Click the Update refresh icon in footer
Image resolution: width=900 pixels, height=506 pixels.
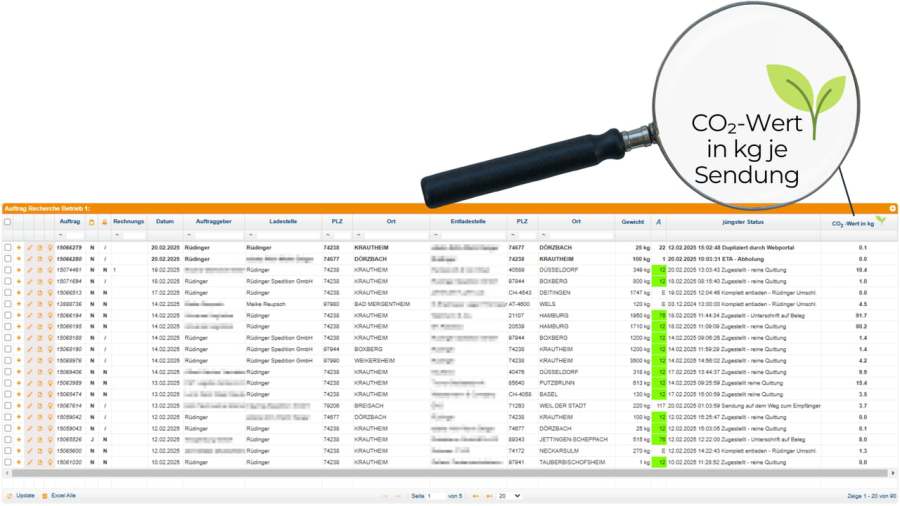pos(9,496)
